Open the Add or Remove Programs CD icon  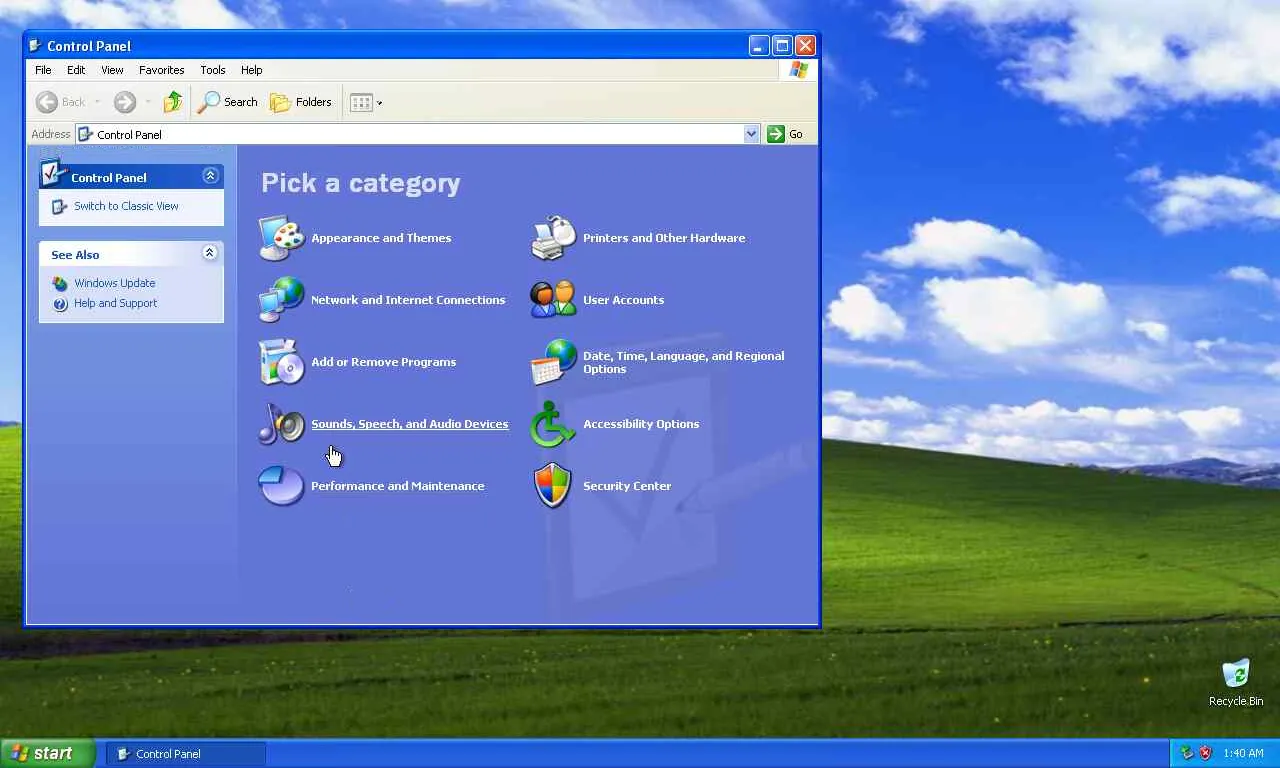click(x=282, y=362)
